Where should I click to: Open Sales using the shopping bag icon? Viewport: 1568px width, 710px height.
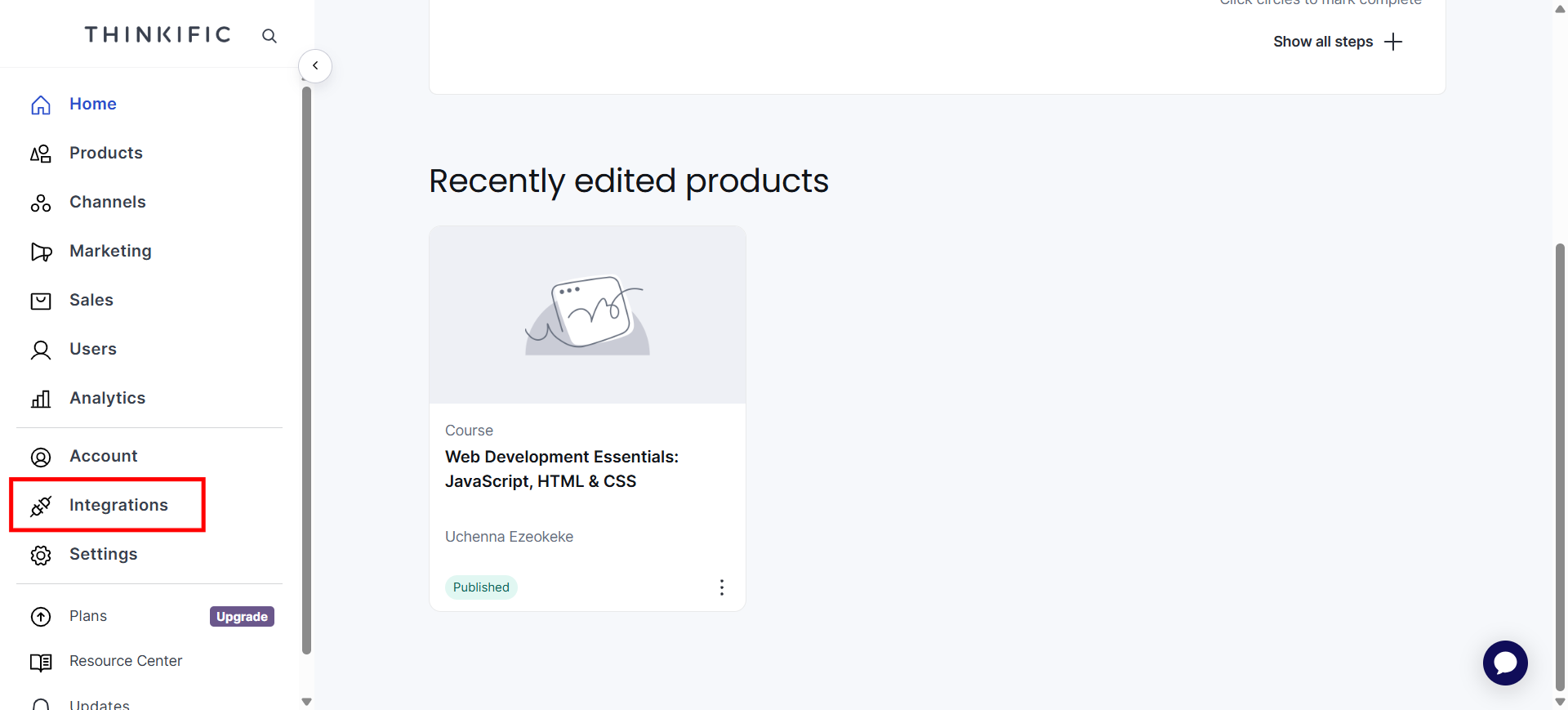[41, 301]
